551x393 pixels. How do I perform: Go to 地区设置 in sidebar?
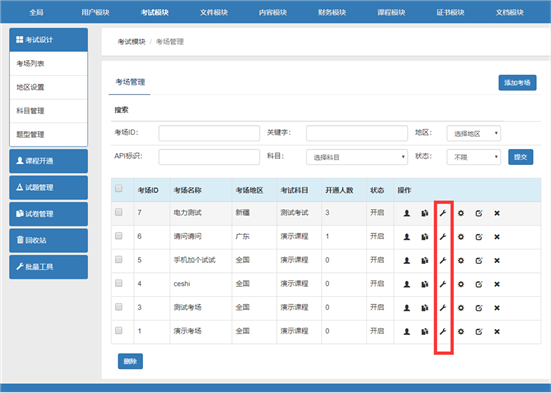pos(48,87)
